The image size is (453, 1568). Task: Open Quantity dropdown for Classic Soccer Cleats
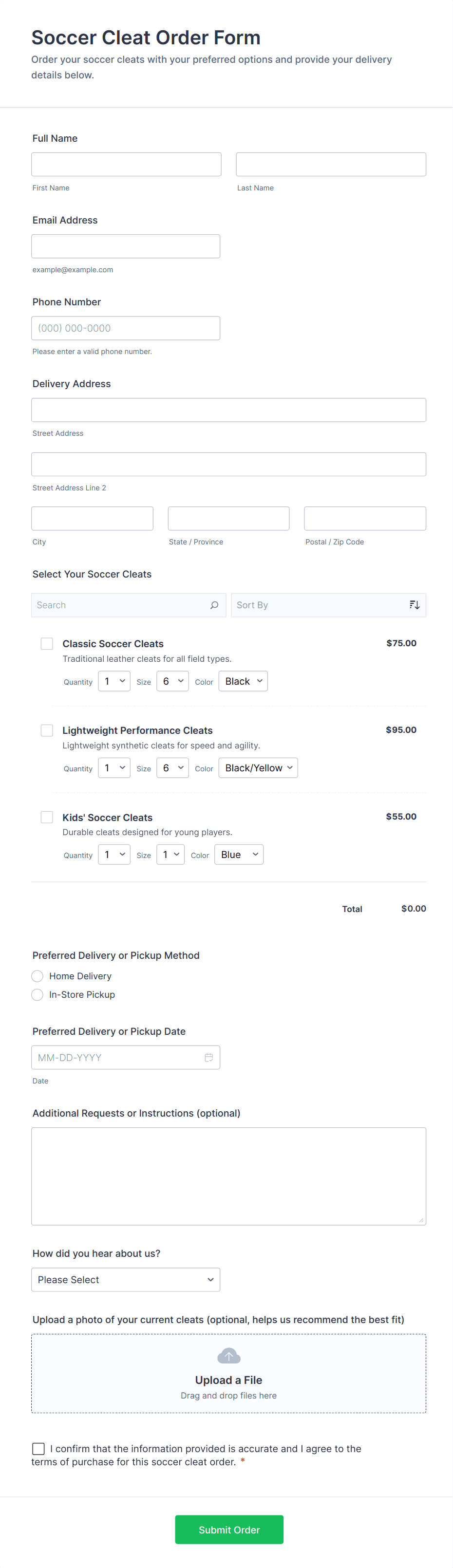pos(114,681)
